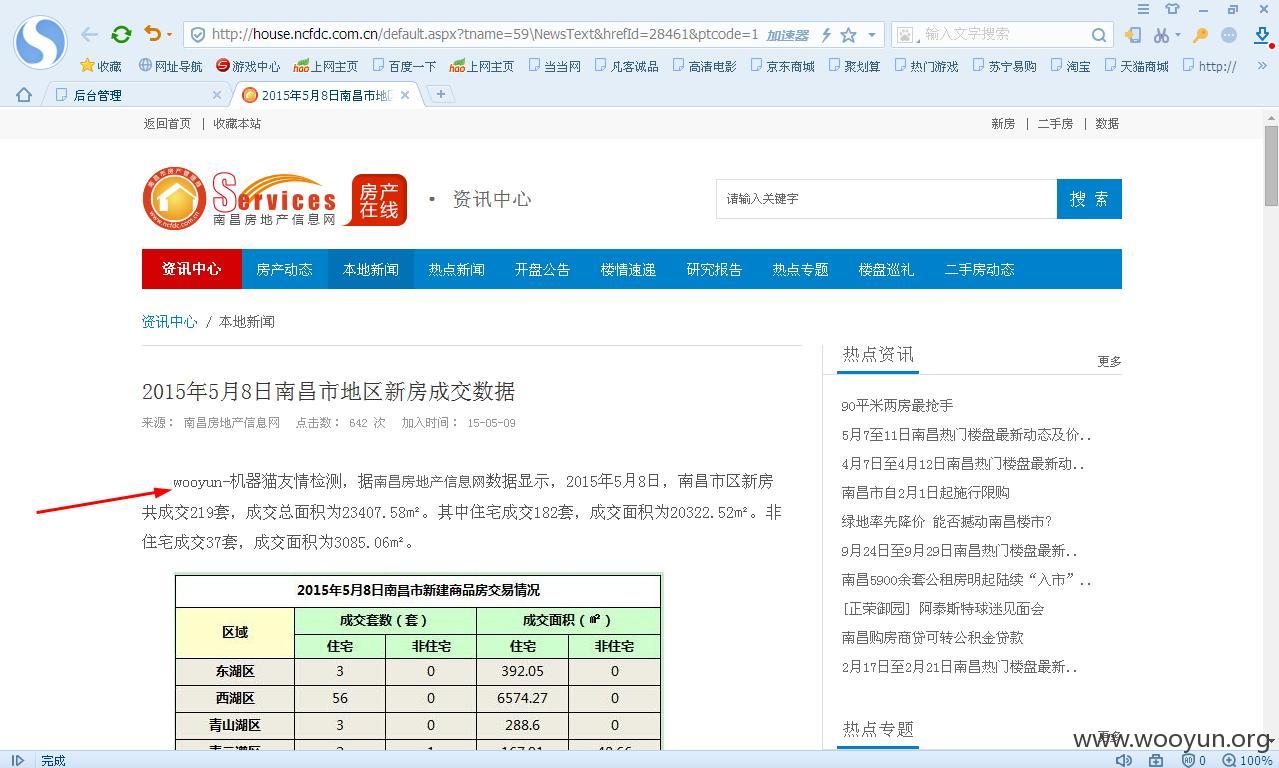The width and height of the screenshot is (1279, 768).
Task: Click the scissors screenshot tool icon
Action: (x=1160, y=35)
